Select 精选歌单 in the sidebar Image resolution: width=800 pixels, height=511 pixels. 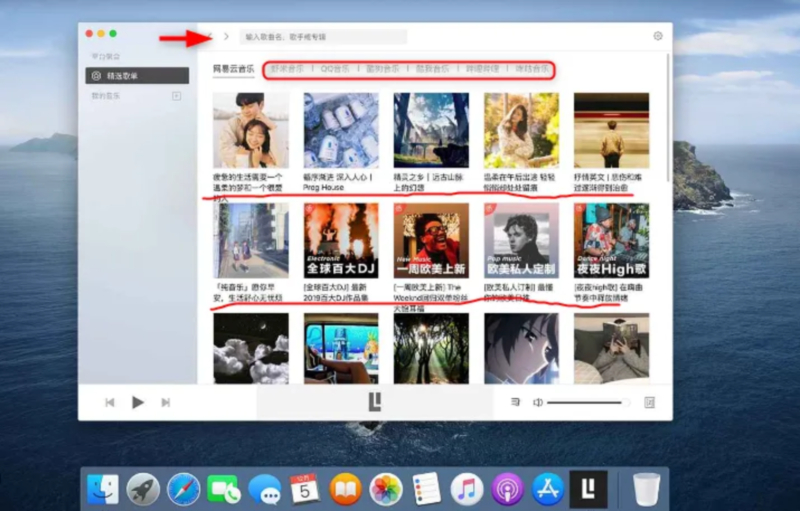(137, 75)
